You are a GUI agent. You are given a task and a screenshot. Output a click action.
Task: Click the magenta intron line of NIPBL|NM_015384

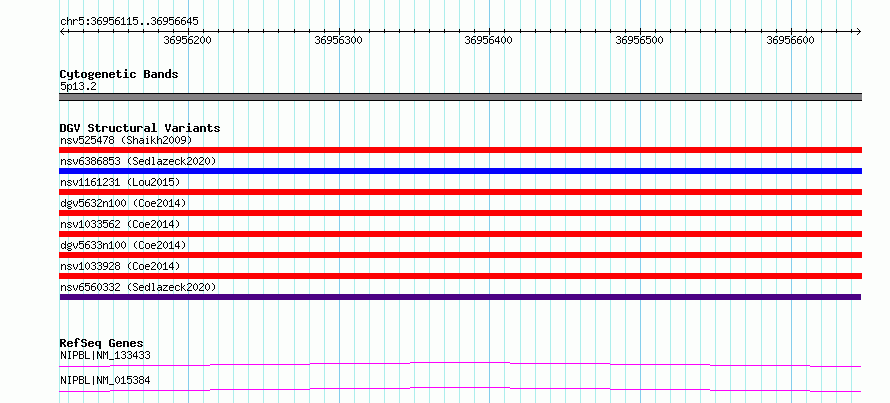pyautogui.click(x=460, y=388)
